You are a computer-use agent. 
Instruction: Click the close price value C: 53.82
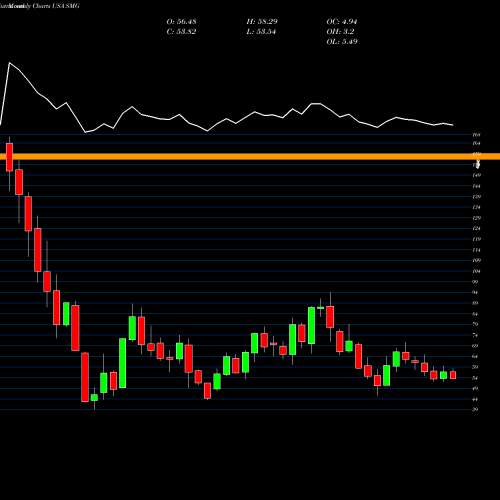pyautogui.click(x=181, y=32)
